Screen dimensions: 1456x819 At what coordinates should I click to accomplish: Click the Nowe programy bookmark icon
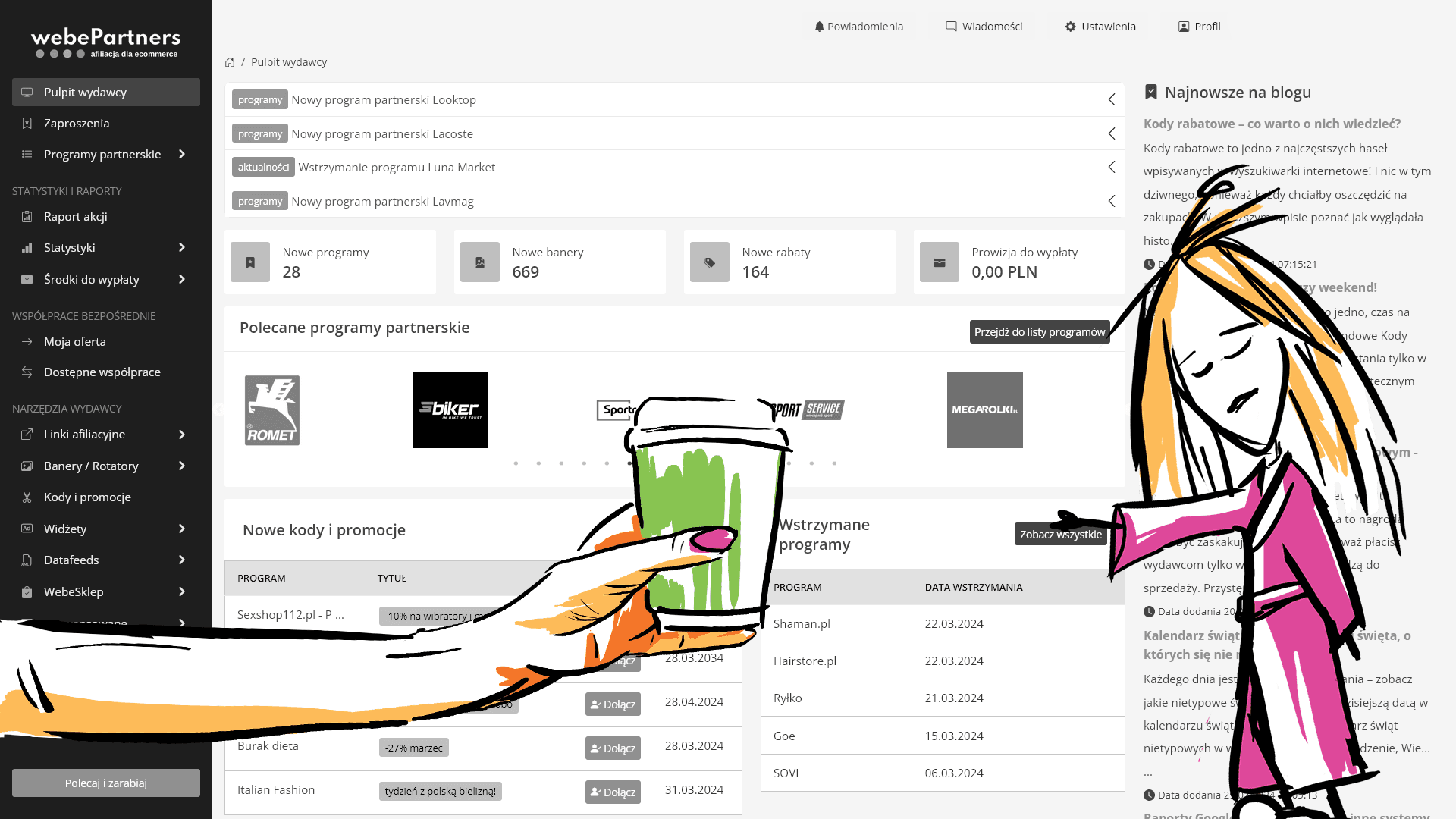click(x=250, y=262)
